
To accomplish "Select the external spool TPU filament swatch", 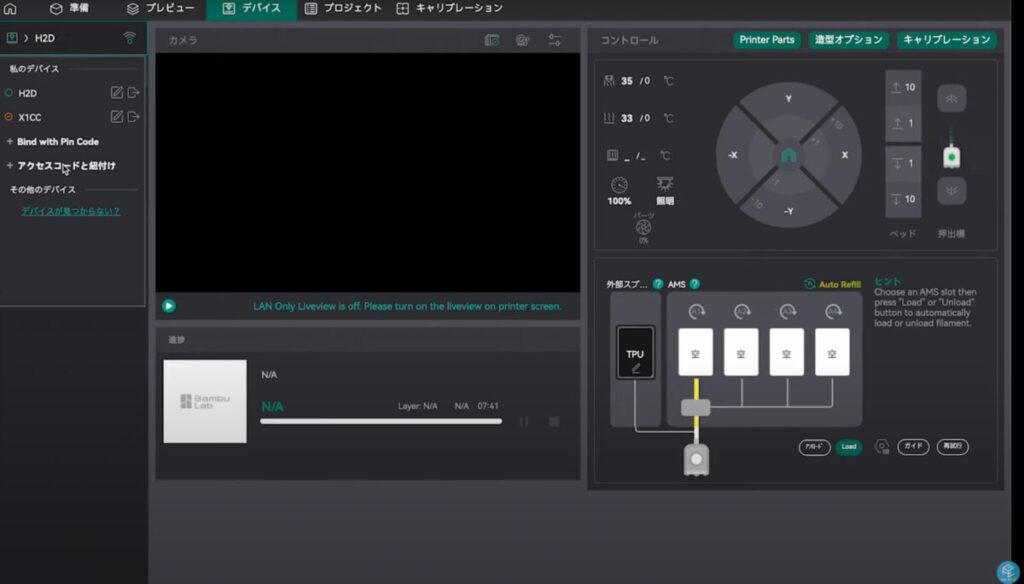I will (x=635, y=353).
